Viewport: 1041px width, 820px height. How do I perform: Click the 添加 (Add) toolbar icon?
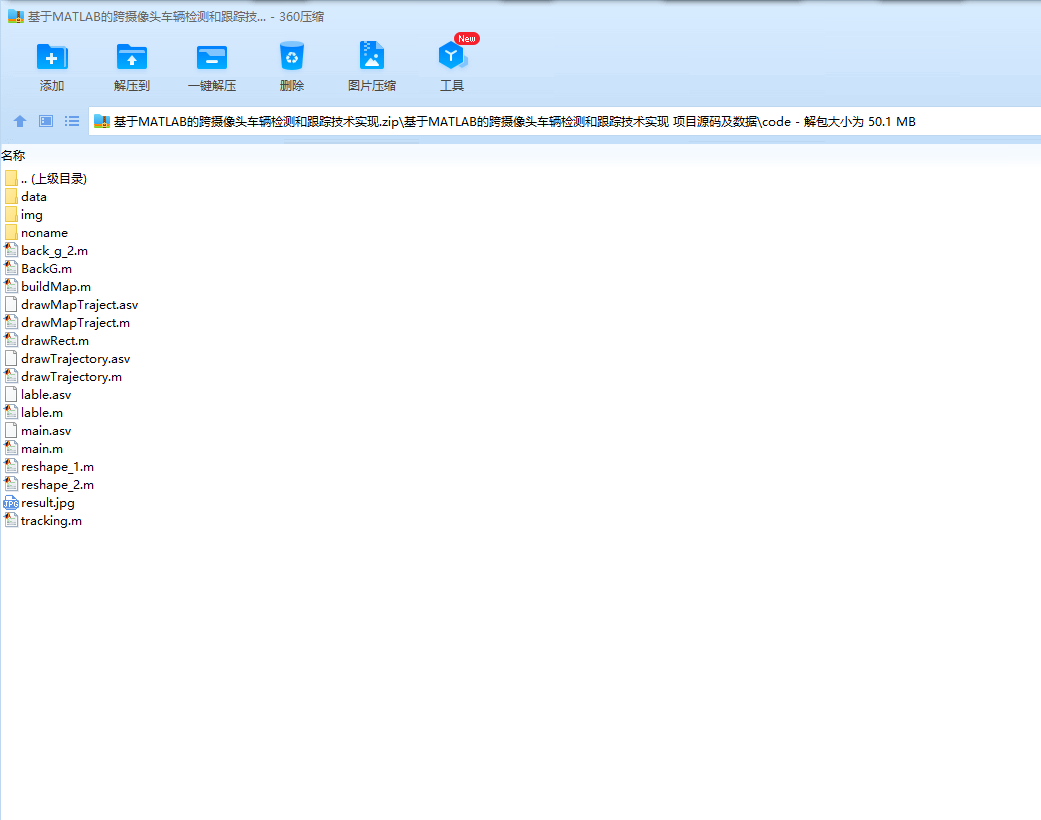[x=52, y=57]
